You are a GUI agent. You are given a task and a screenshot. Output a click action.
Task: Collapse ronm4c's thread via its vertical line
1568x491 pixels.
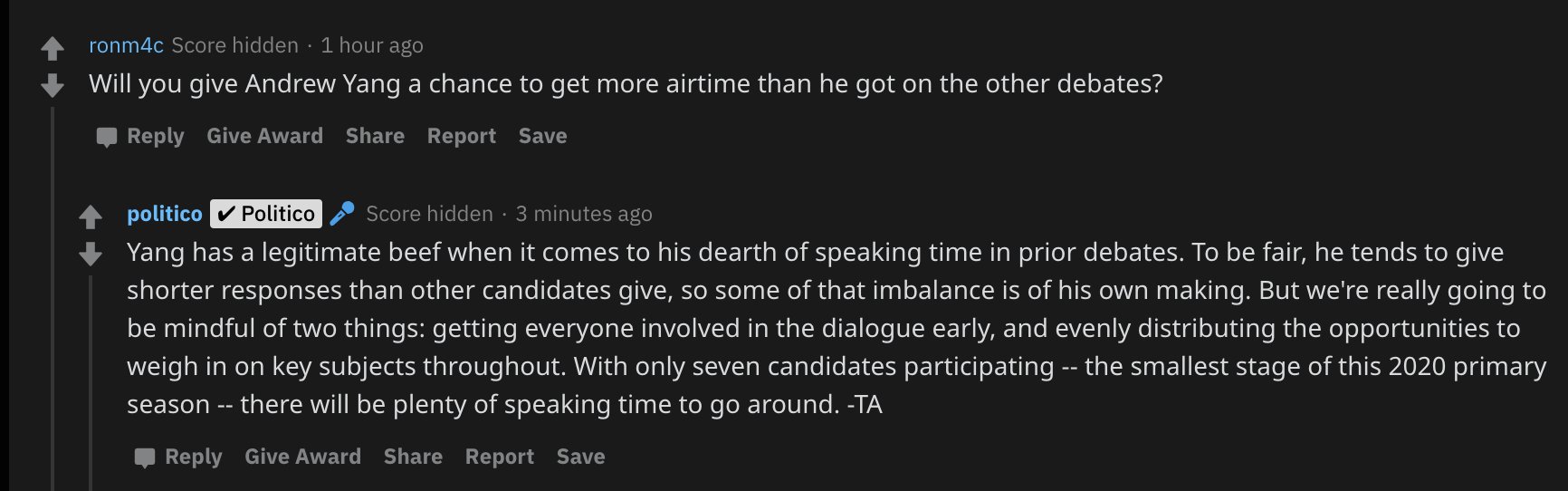53,299
